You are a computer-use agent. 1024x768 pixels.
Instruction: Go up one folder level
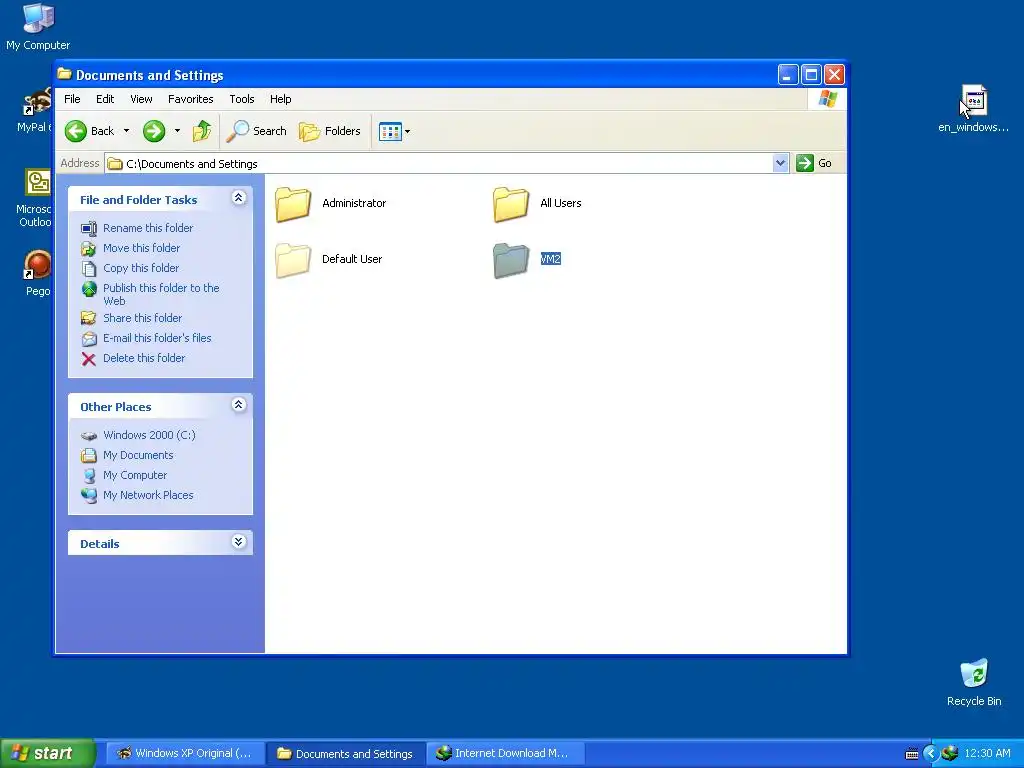(x=202, y=131)
